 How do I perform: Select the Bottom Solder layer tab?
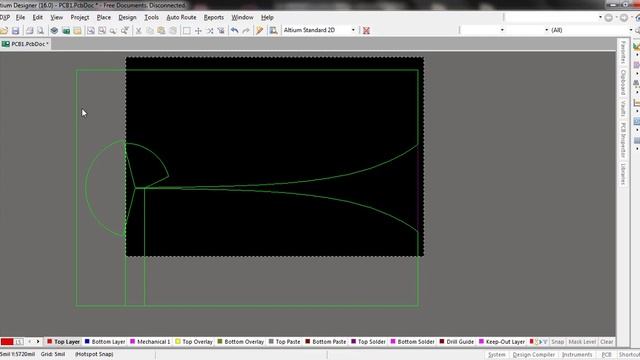click(412, 342)
